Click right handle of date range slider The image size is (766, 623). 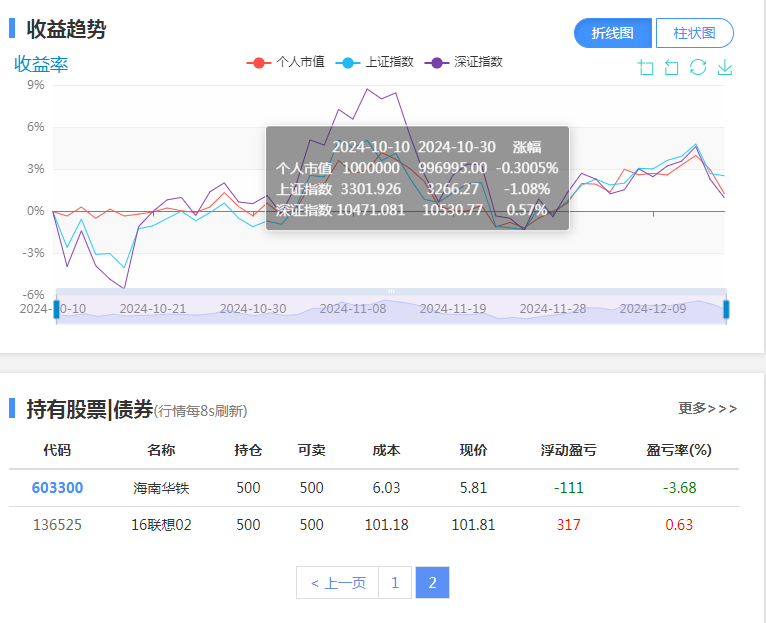726,309
